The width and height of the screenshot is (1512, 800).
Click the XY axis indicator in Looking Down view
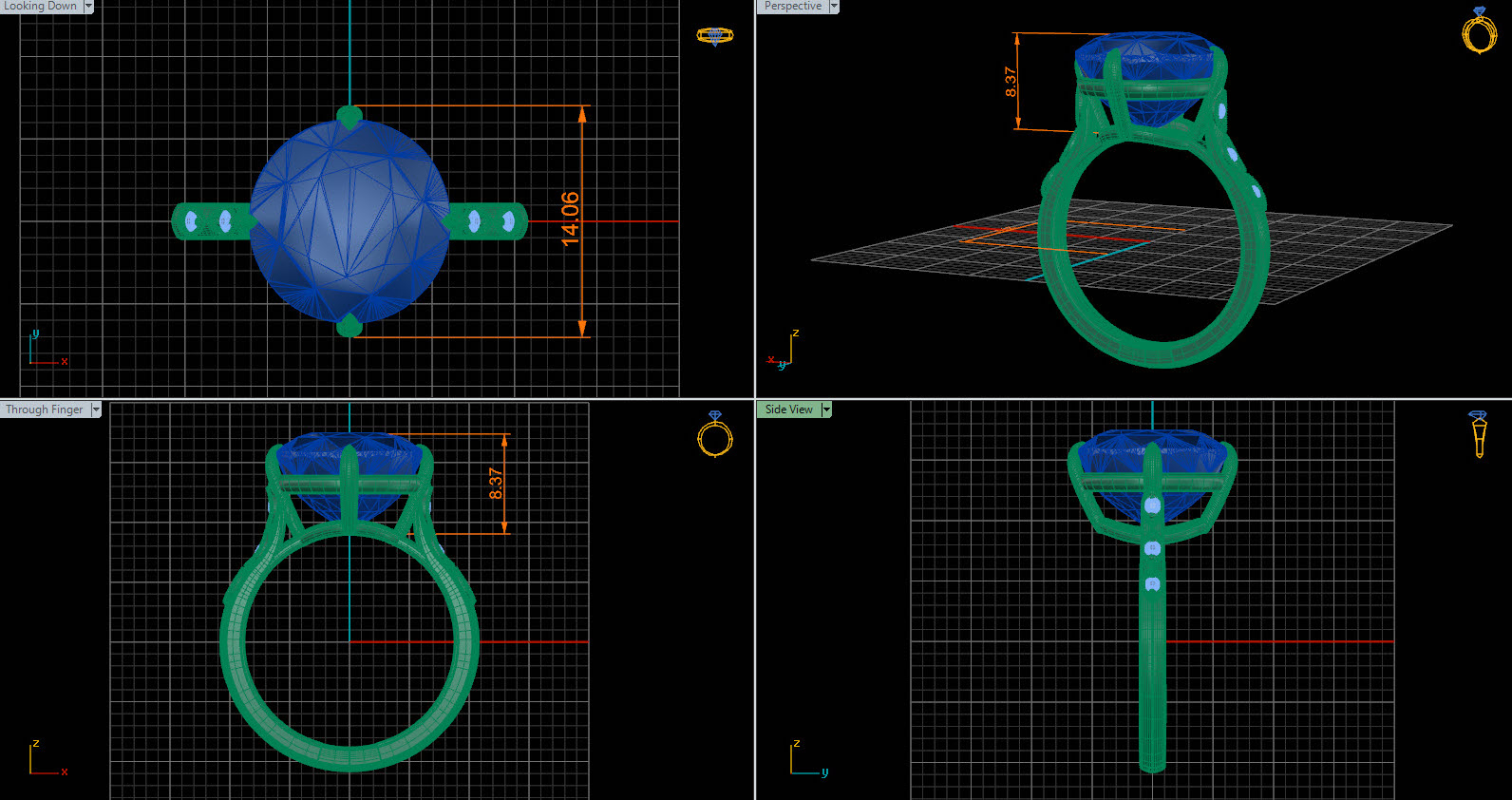tap(45, 350)
